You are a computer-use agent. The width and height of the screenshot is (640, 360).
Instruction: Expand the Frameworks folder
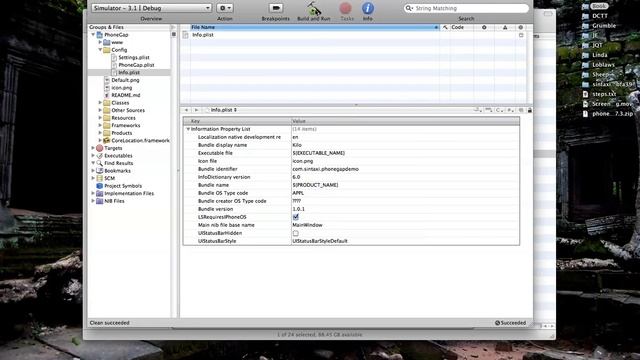(100, 125)
